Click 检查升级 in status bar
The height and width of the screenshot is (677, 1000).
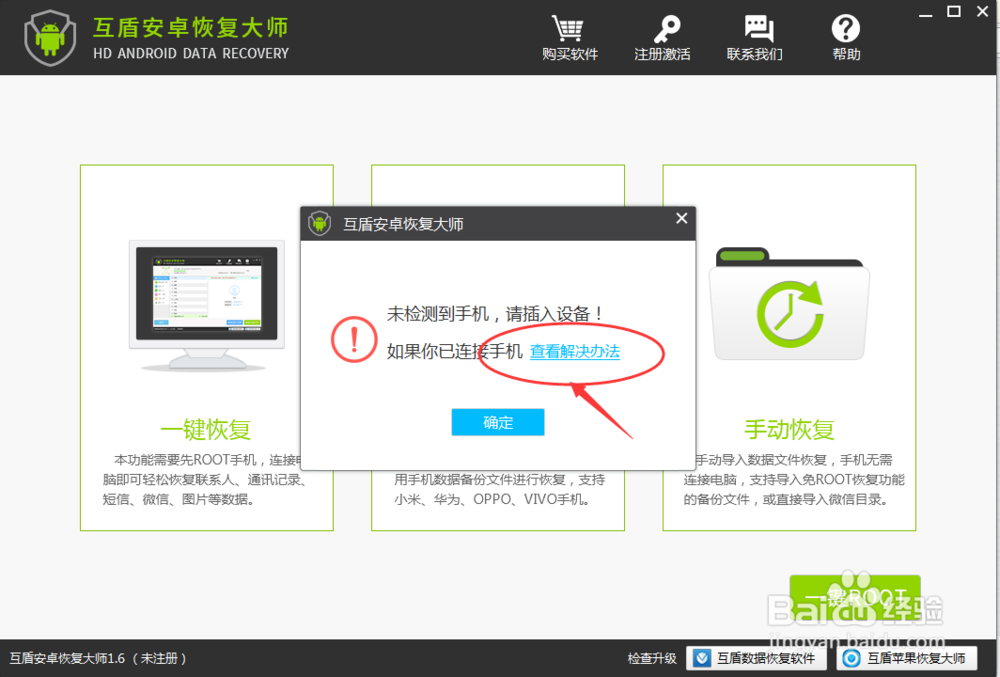tap(652, 659)
